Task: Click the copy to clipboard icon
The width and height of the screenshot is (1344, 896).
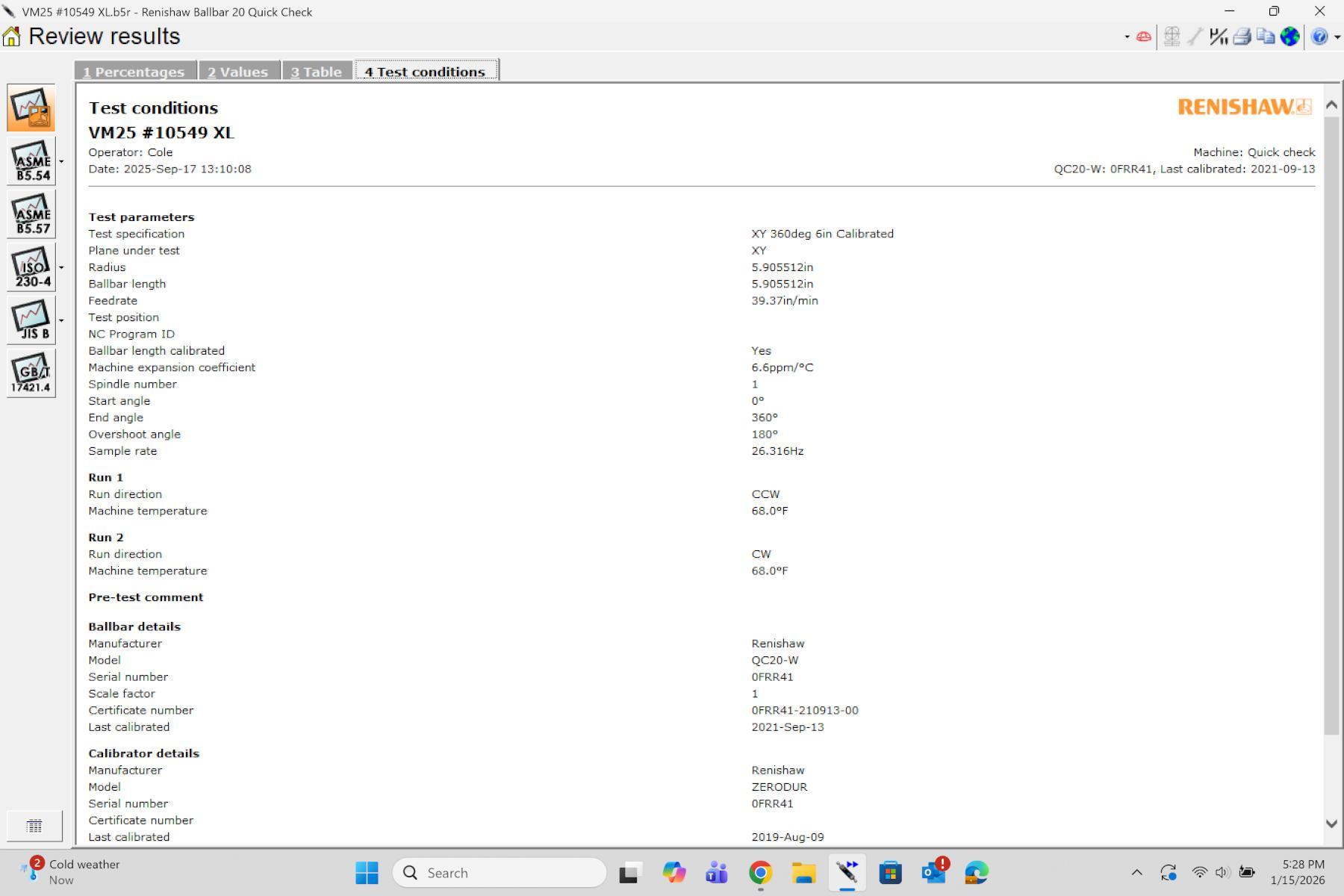Action: [x=1266, y=37]
